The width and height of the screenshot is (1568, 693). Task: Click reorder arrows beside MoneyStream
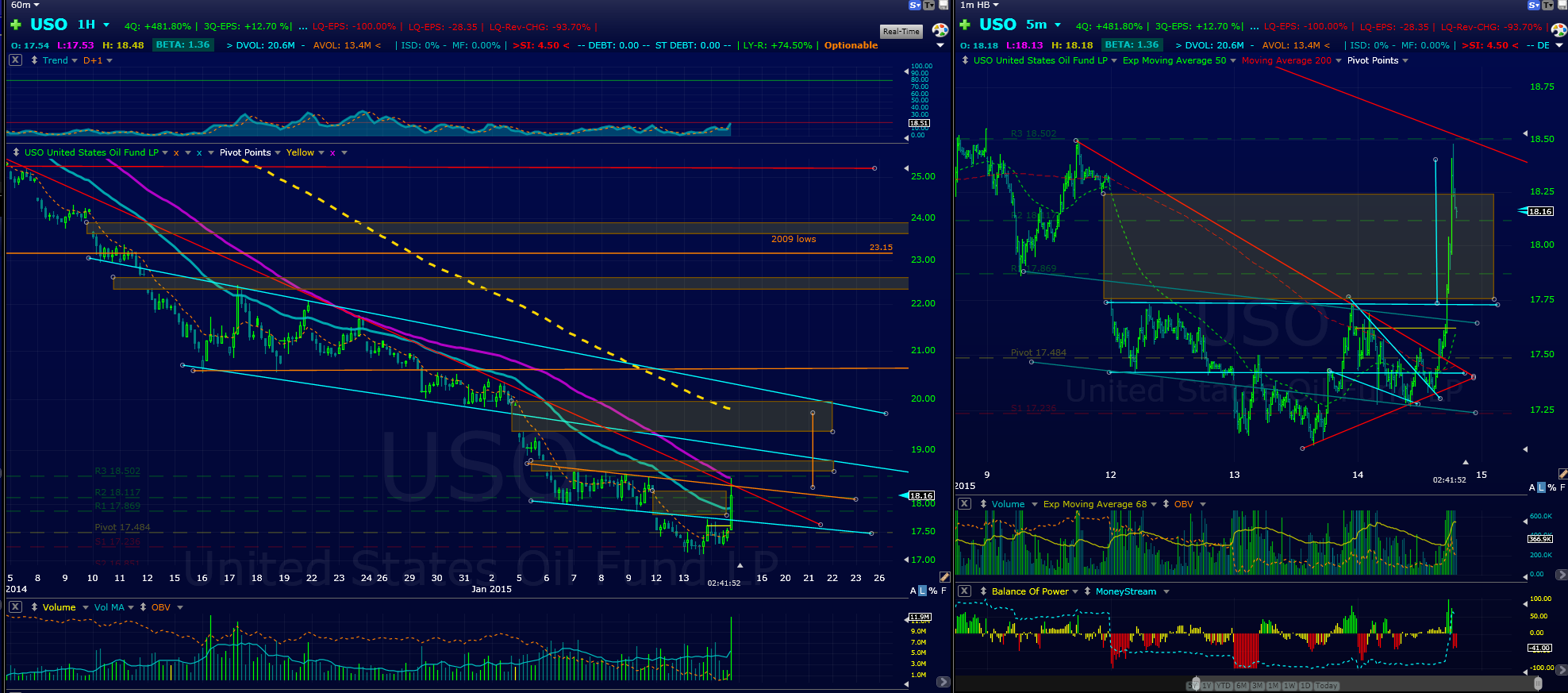pos(1087,591)
